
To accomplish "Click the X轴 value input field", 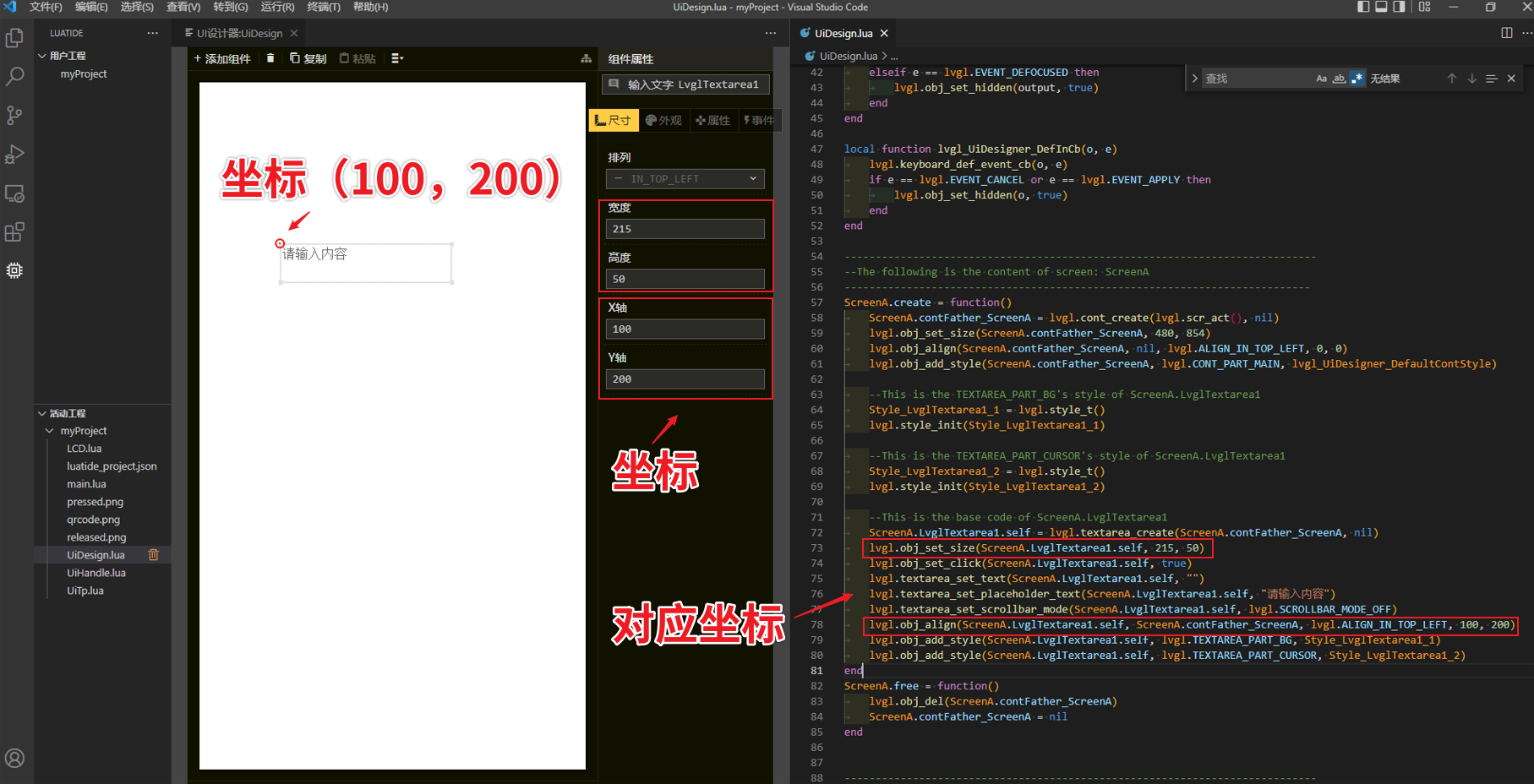I will pyautogui.click(x=685, y=329).
